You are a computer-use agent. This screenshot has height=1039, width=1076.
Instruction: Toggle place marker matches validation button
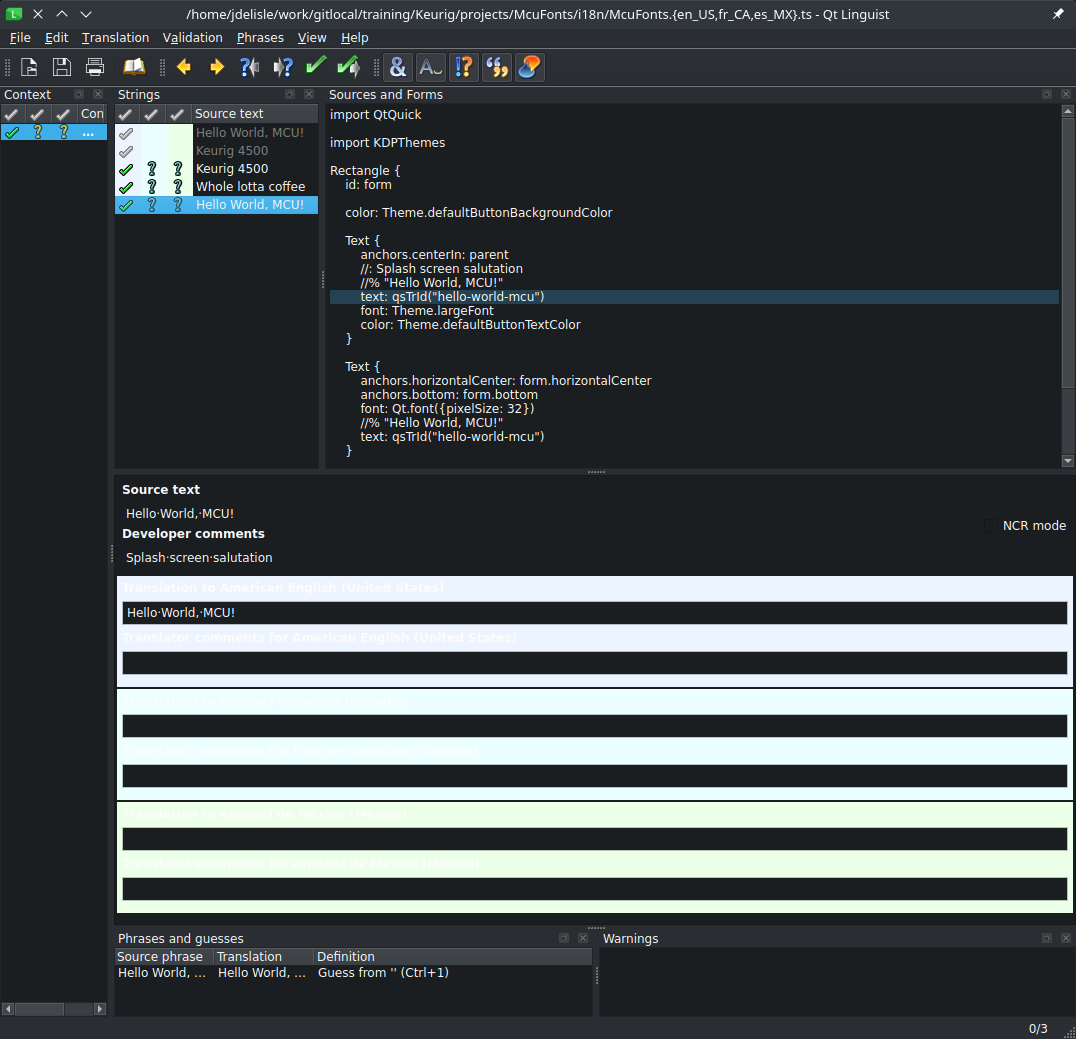[530, 67]
